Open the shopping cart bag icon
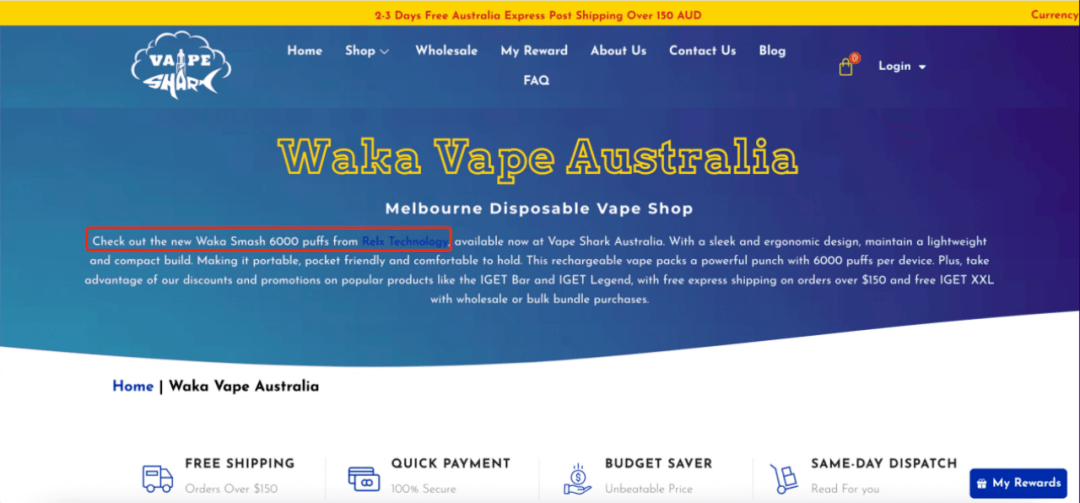The image size is (1080, 503). pos(846,67)
